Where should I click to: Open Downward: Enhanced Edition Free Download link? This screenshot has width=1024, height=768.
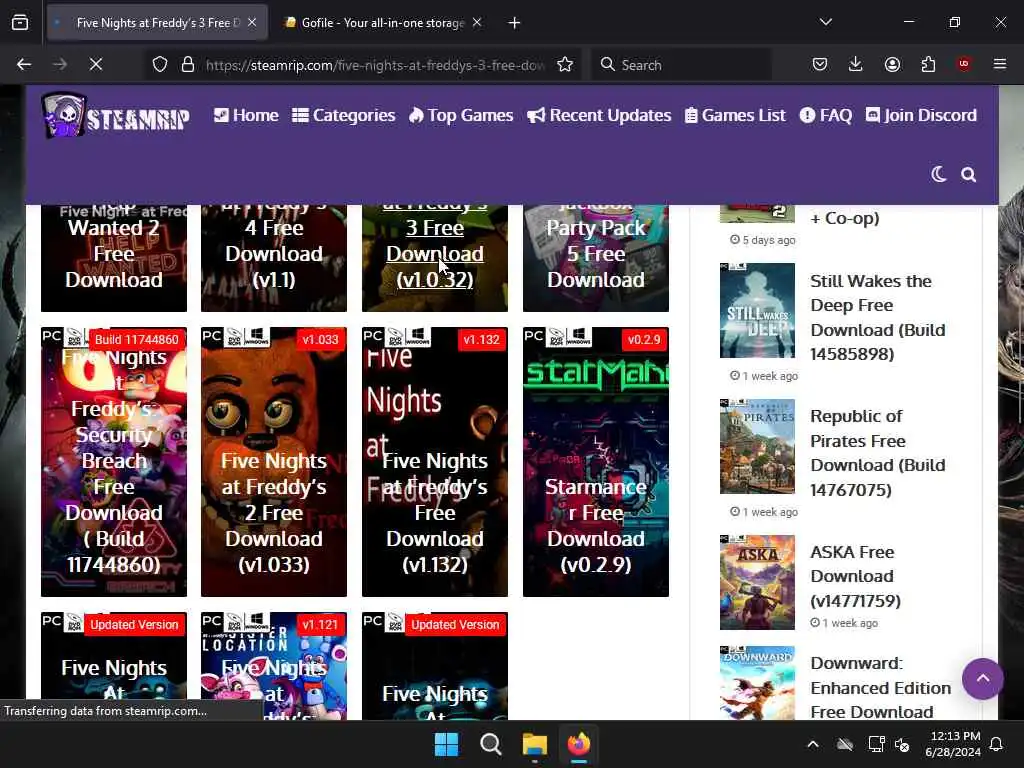click(x=880, y=687)
